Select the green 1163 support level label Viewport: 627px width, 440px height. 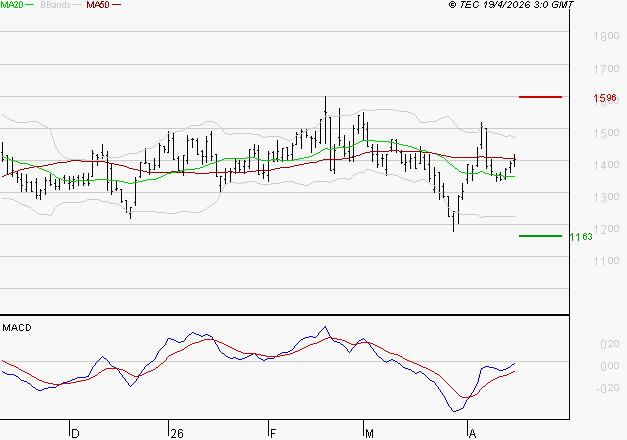pos(582,237)
